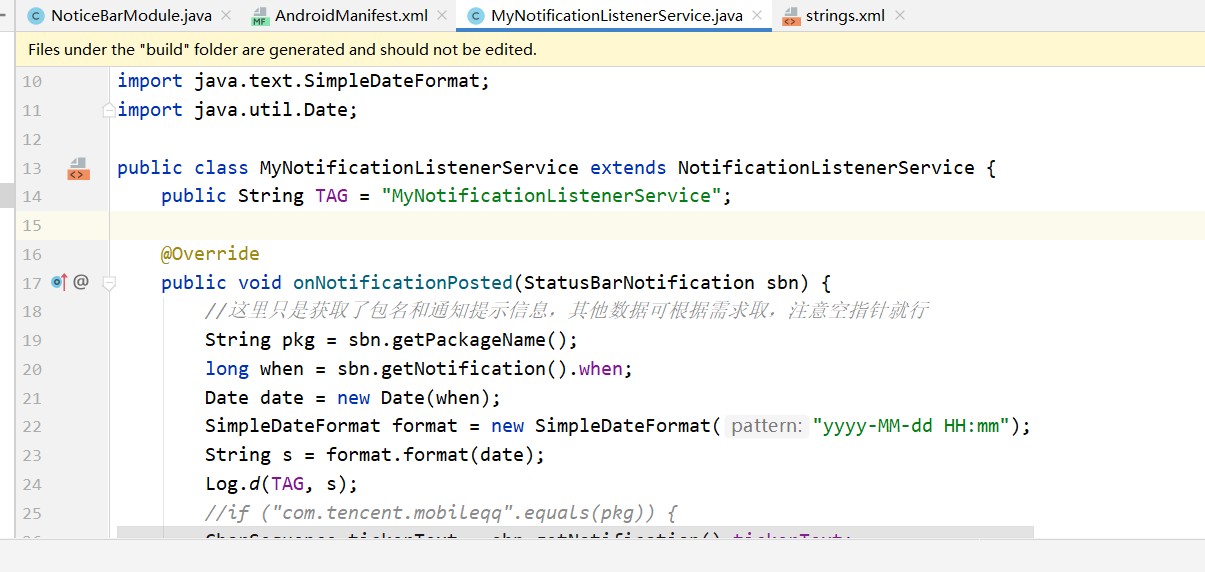The width and height of the screenshot is (1205, 572).
Task: Click the "yyyy-MM-dd HH:mm" string literal
Action: pyautogui.click(x=910, y=427)
